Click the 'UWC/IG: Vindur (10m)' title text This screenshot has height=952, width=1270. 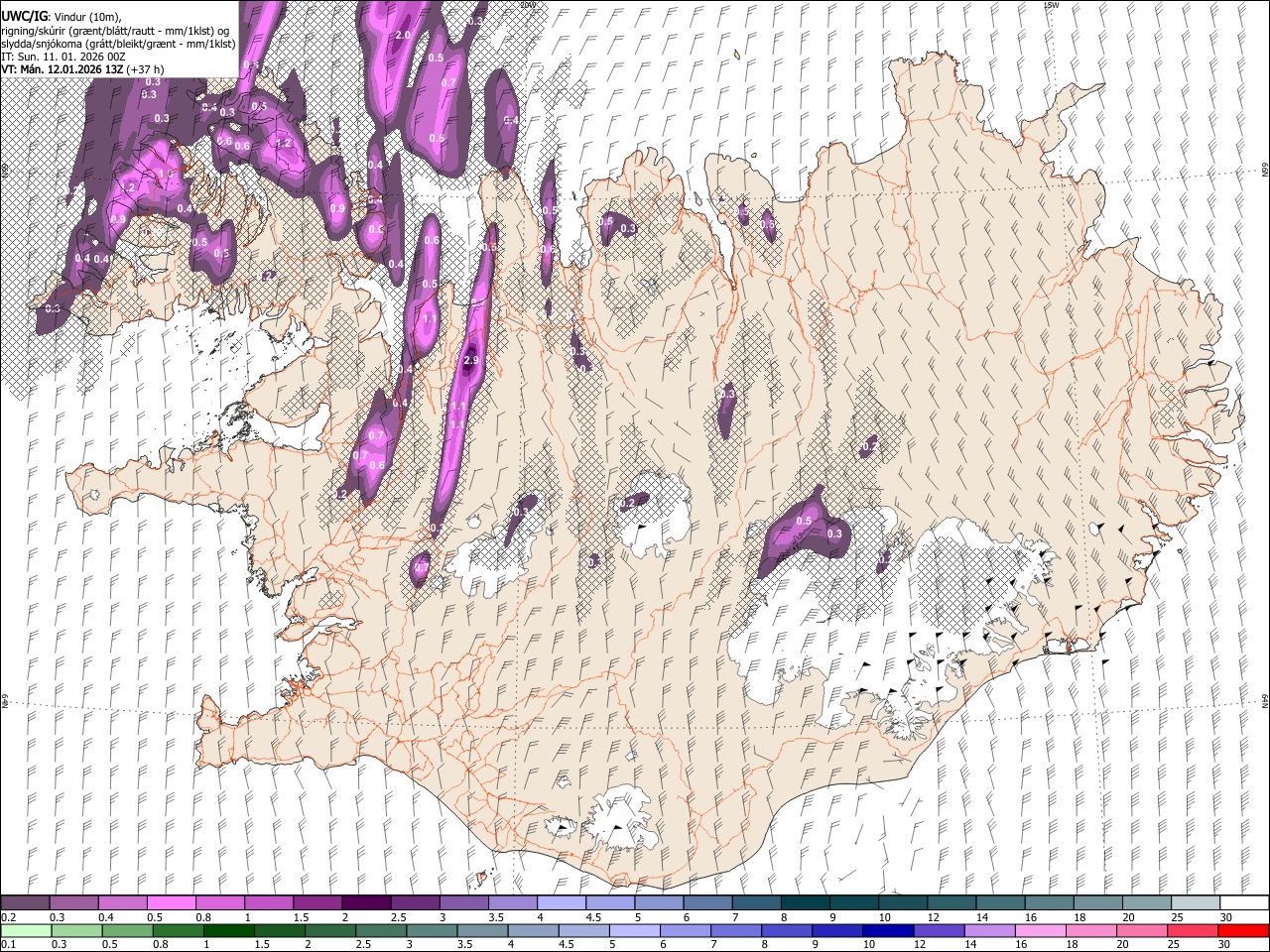[61, 16]
